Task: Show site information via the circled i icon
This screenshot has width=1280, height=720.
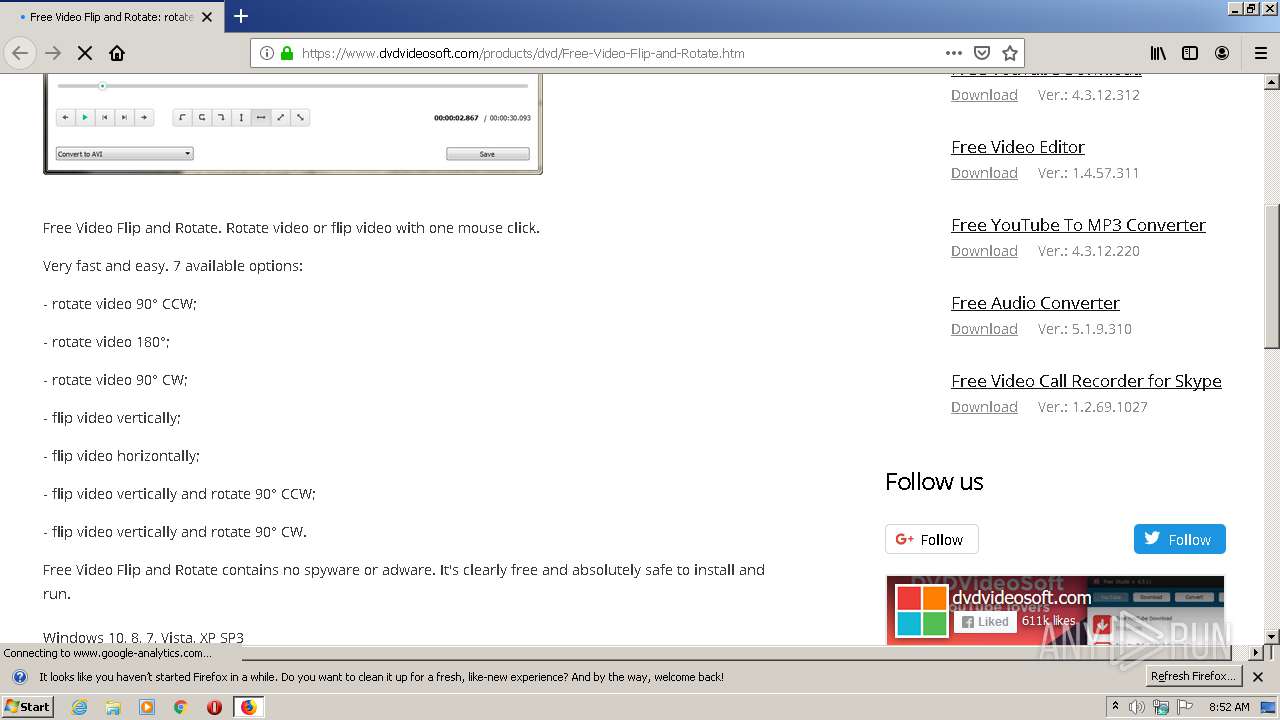Action: click(267, 53)
